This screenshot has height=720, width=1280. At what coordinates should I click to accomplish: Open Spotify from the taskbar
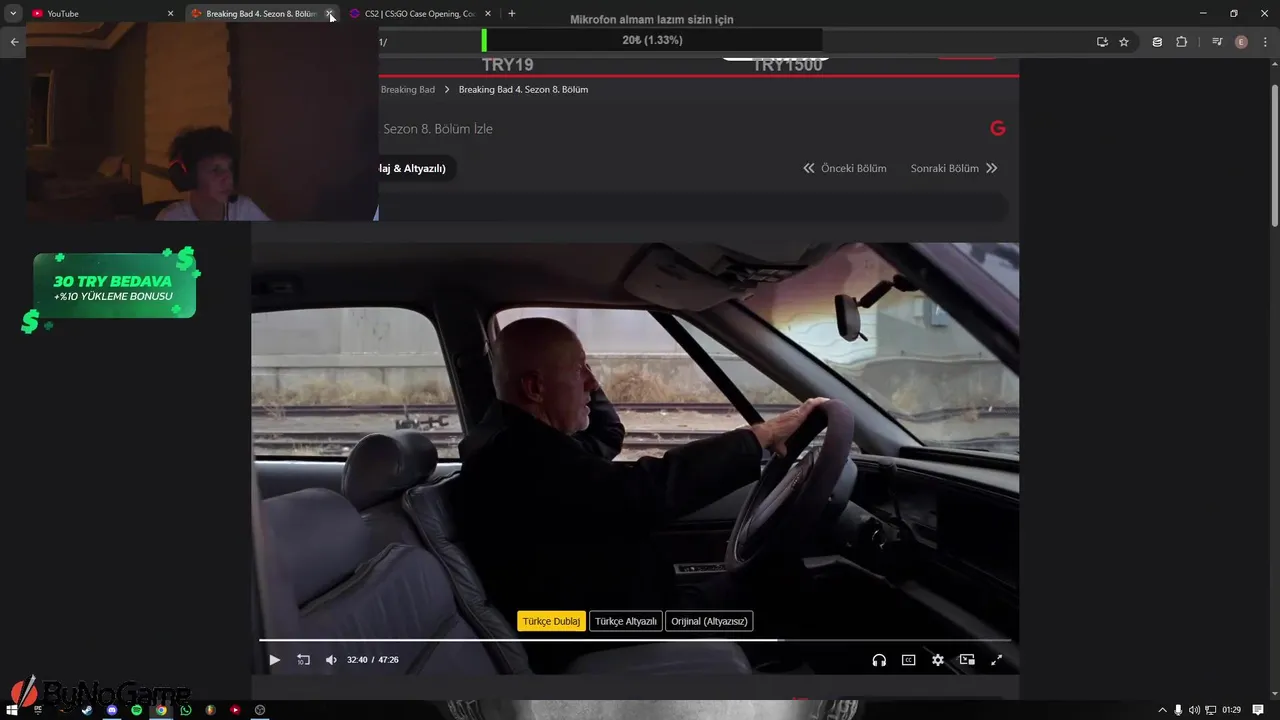coord(137,710)
